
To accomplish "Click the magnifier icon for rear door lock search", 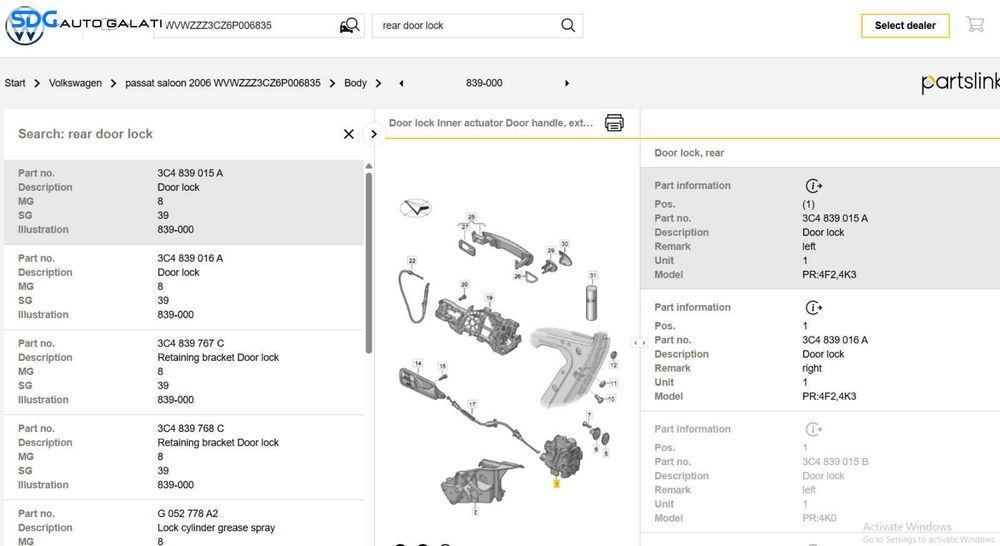I will (x=568, y=26).
